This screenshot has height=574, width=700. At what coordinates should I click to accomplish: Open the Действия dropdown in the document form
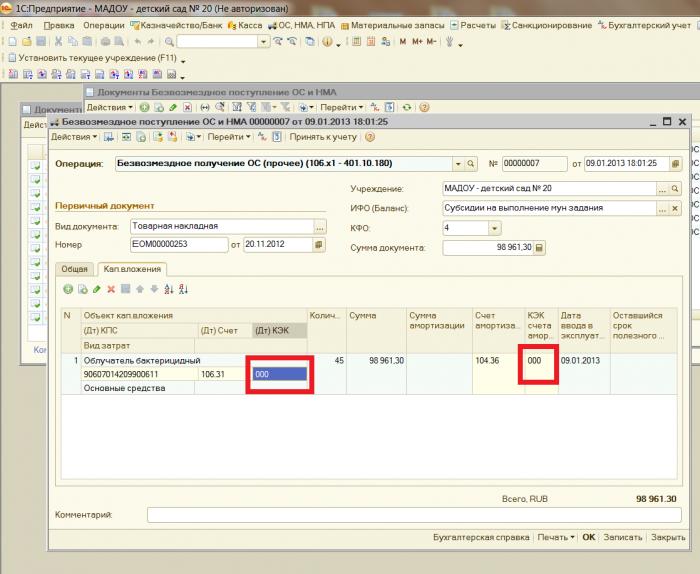74,137
